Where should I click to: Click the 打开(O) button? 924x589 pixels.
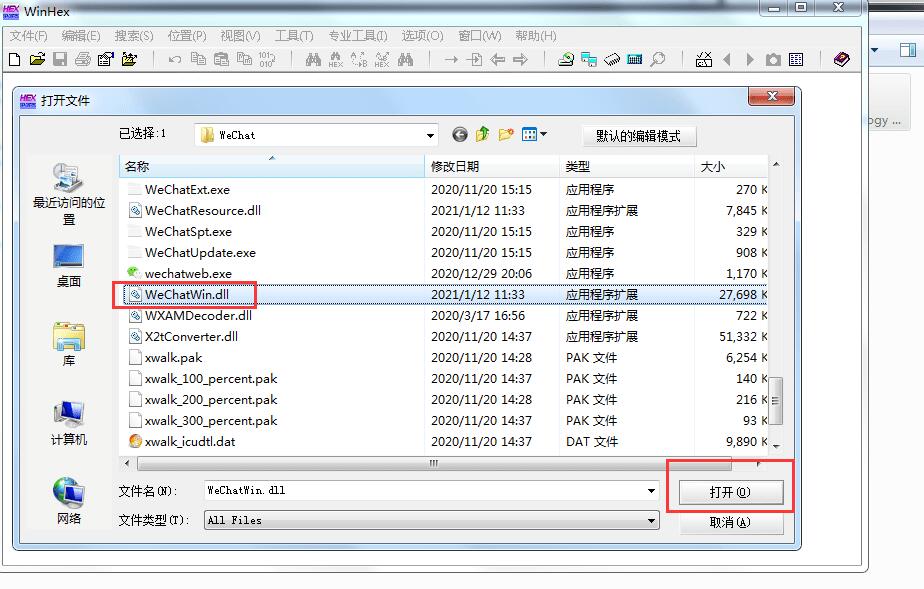pyautogui.click(x=730, y=492)
